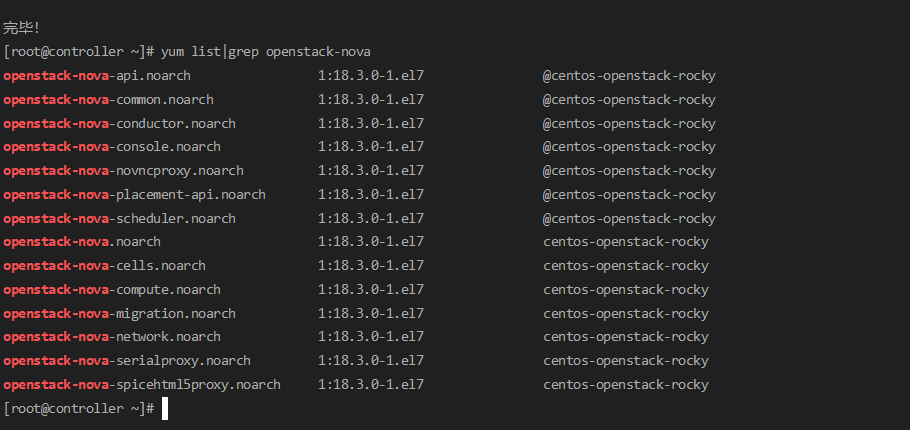Click the @centos-openstack-rocky repo on the nova-api row
910x430 pixels.
[x=629, y=76]
